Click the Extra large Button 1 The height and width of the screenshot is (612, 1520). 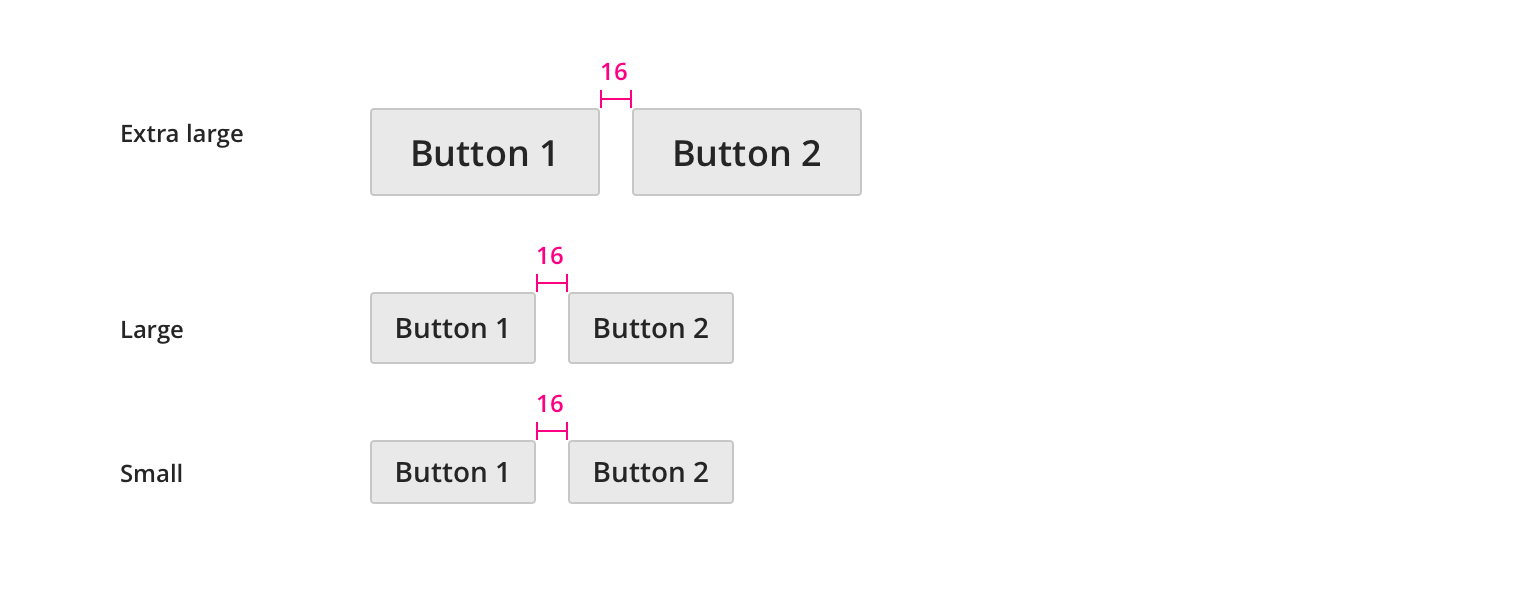484,152
